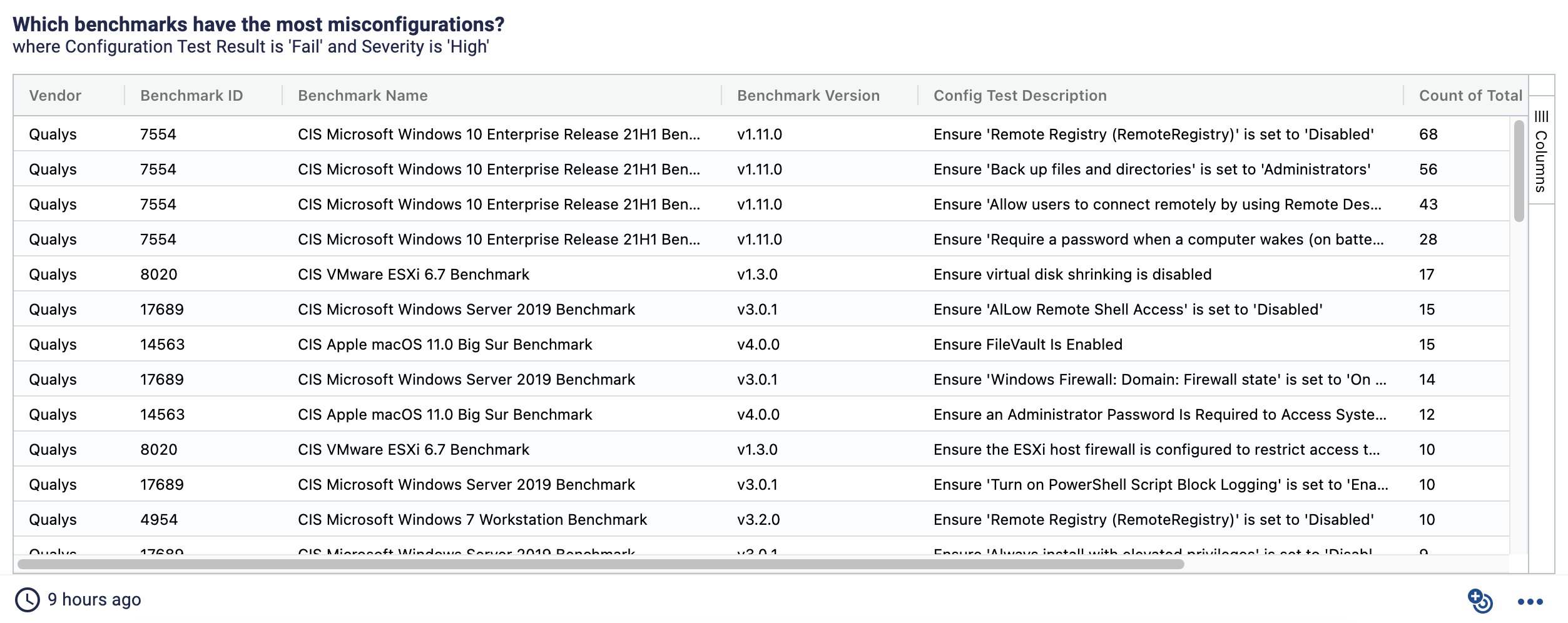Sort by Benchmark Name column header
The image size is (1568, 623).
click(363, 96)
